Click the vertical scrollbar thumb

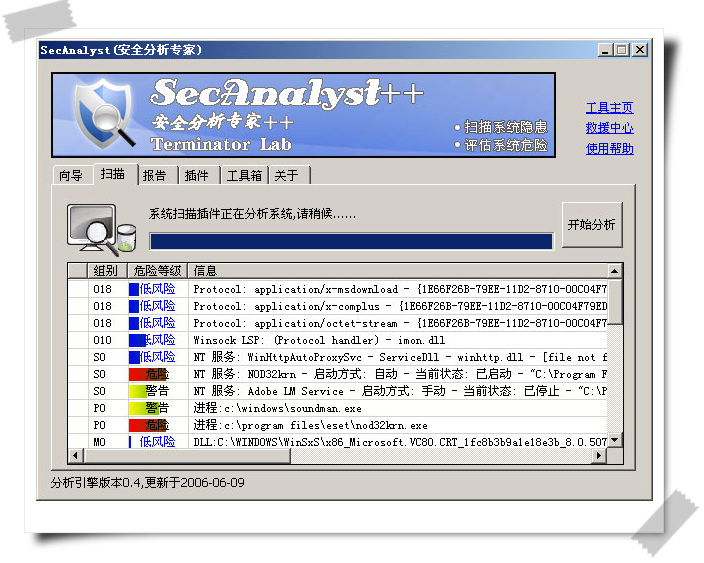pos(615,301)
